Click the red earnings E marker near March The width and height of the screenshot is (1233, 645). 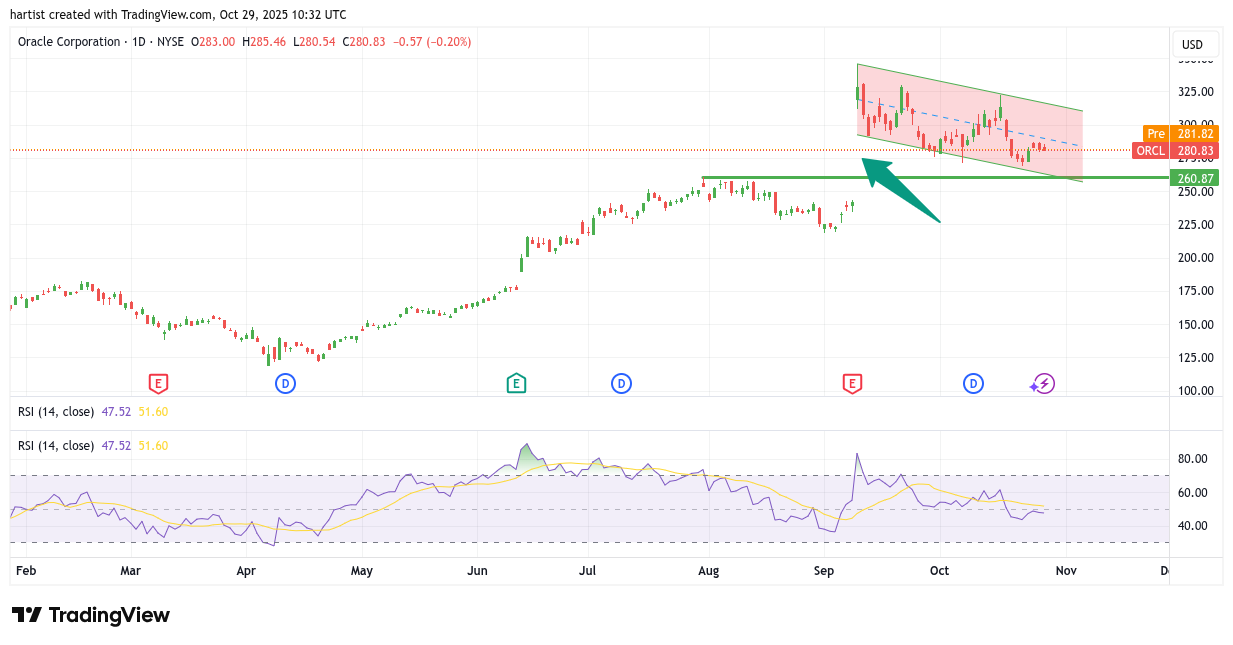click(x=158, y=383)
